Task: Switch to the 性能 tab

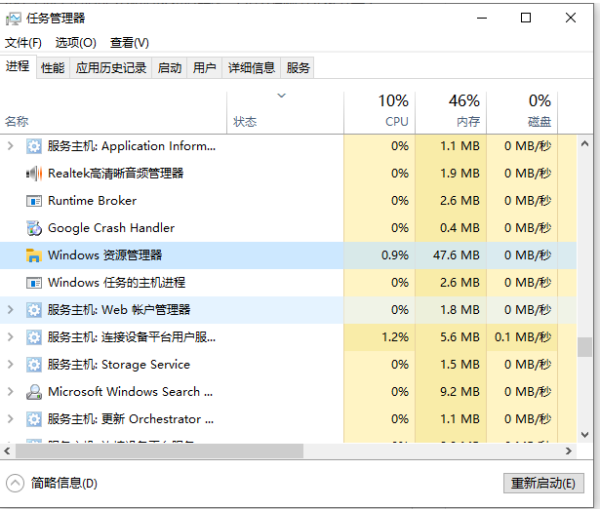Action: coord(53,68)
